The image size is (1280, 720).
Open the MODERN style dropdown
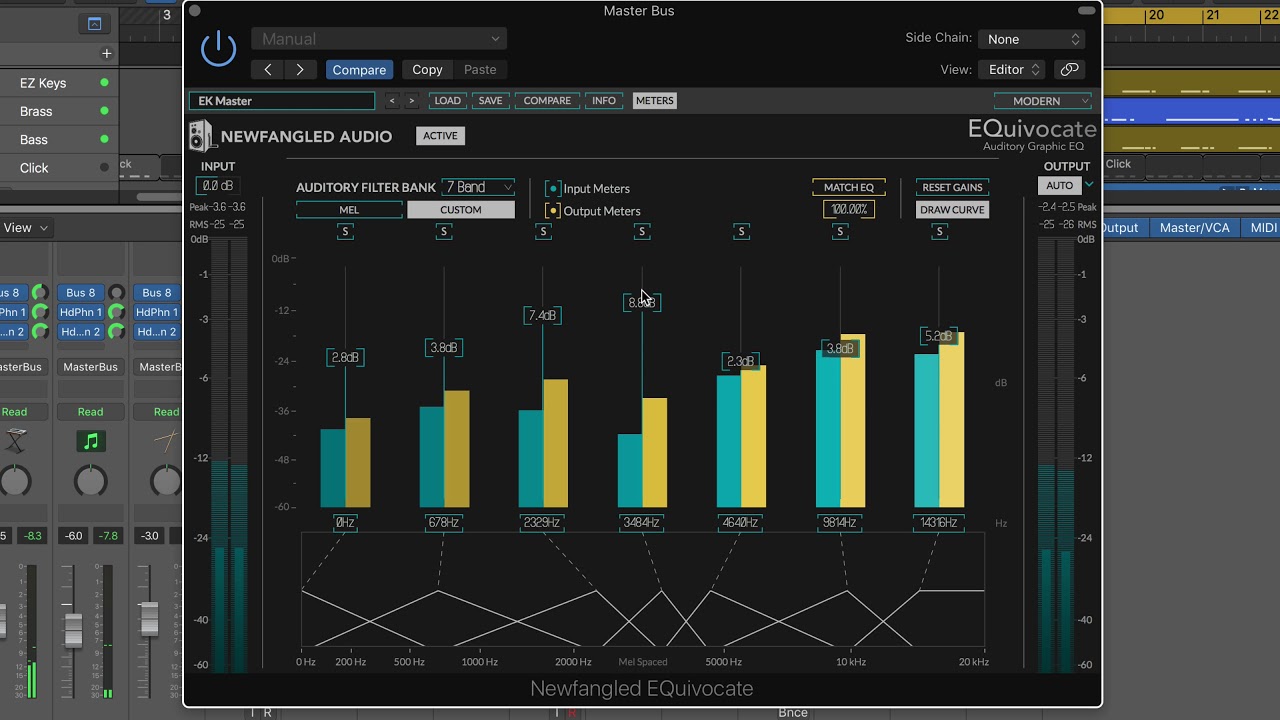1043,100
